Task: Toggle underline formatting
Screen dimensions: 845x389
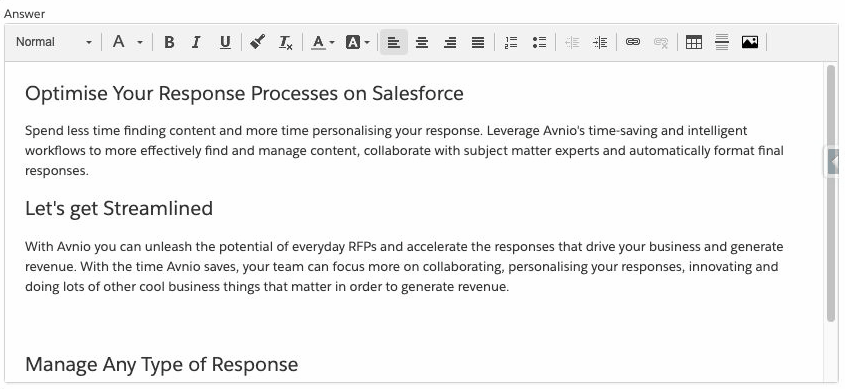Action: pos(225,42)
